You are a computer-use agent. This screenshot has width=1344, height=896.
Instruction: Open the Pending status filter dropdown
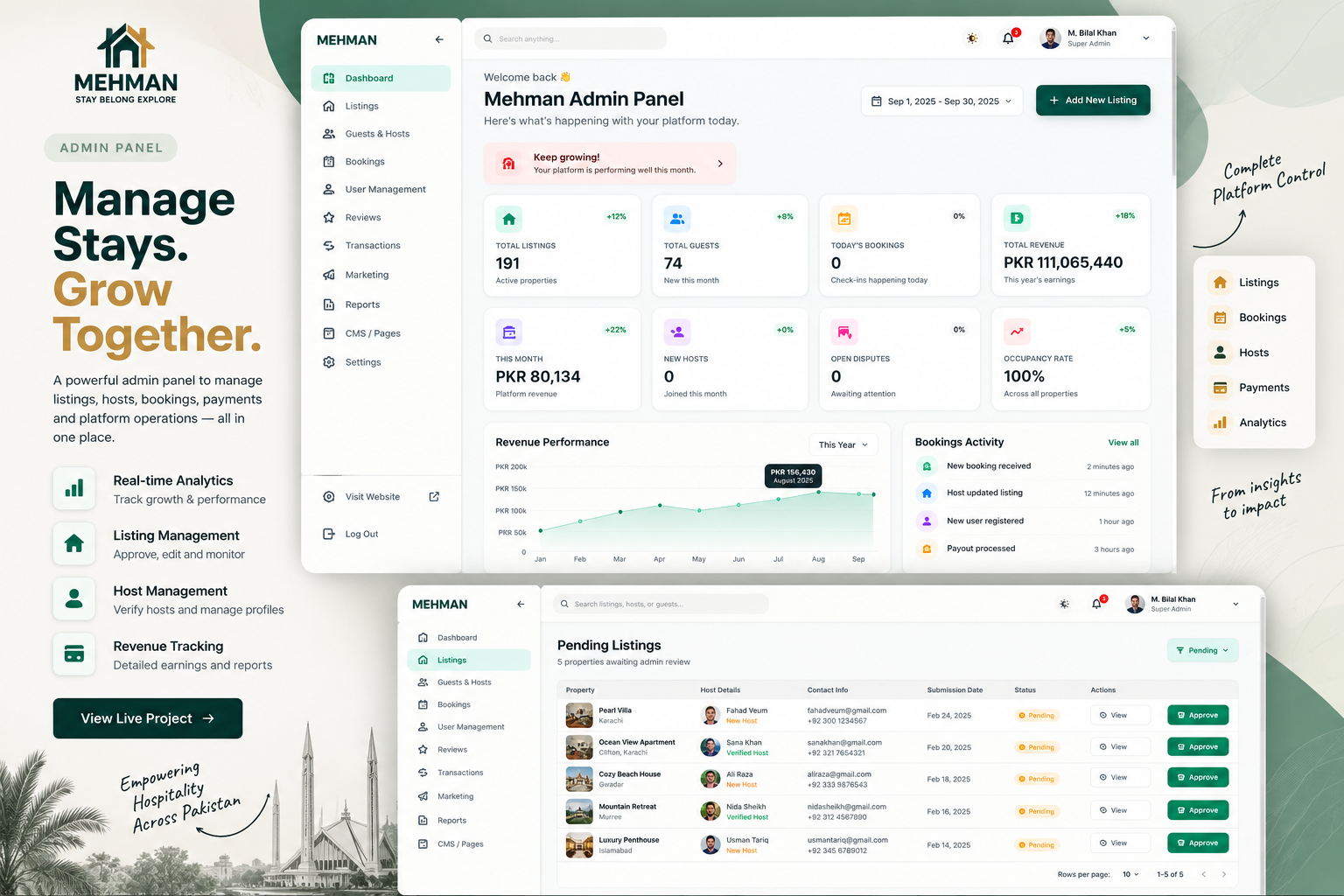(1202, 650)
